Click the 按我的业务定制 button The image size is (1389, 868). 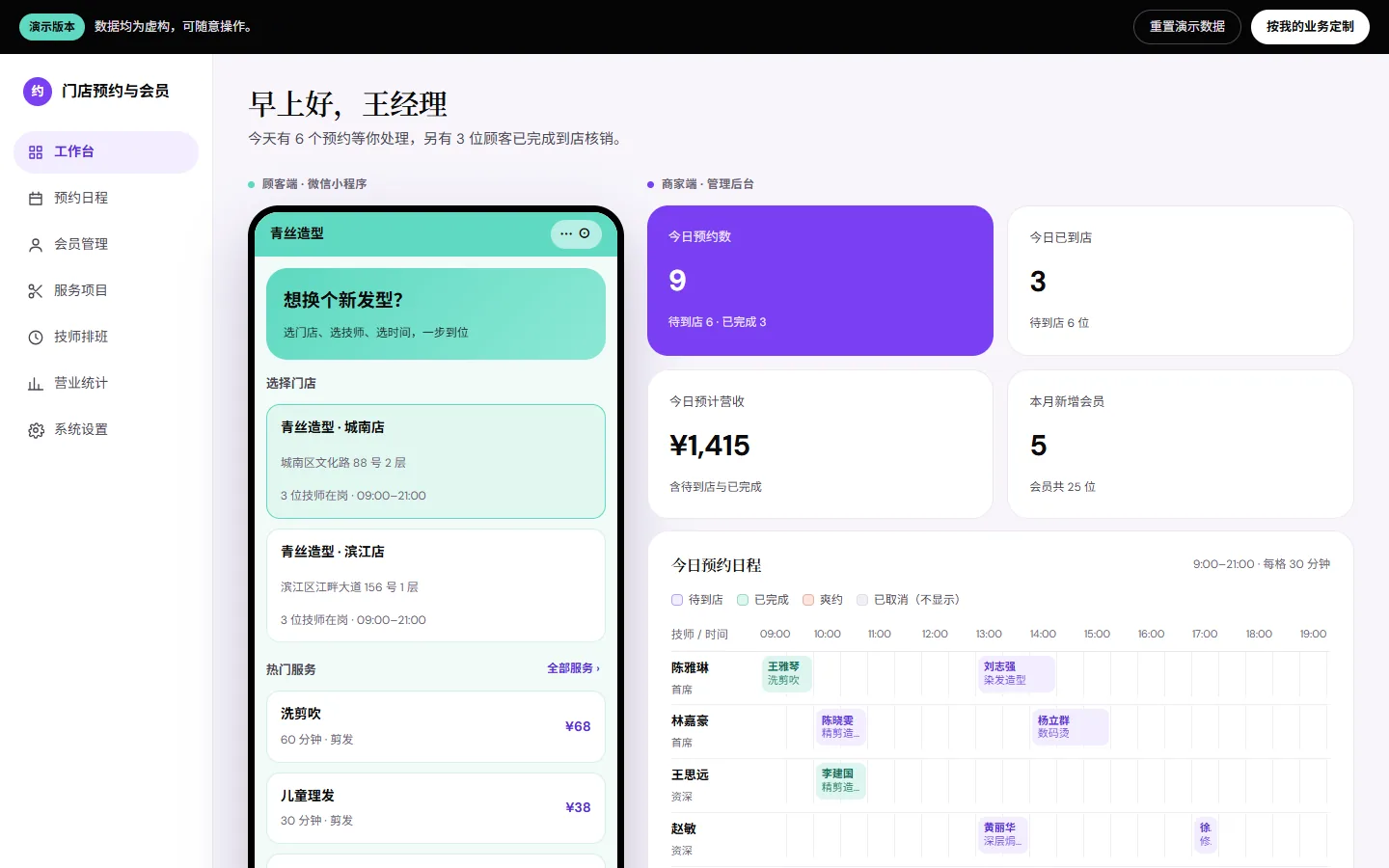click(x=1310, y=27)
